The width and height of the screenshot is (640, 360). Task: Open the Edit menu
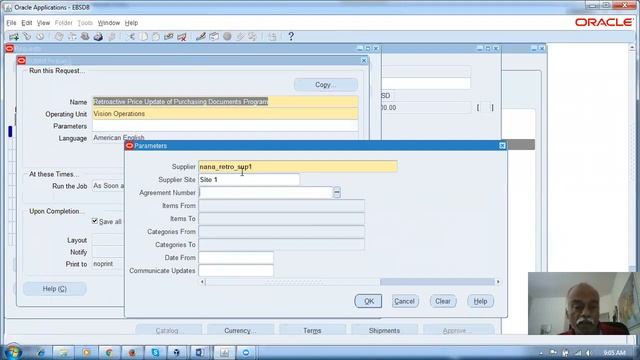click(27, 23)
